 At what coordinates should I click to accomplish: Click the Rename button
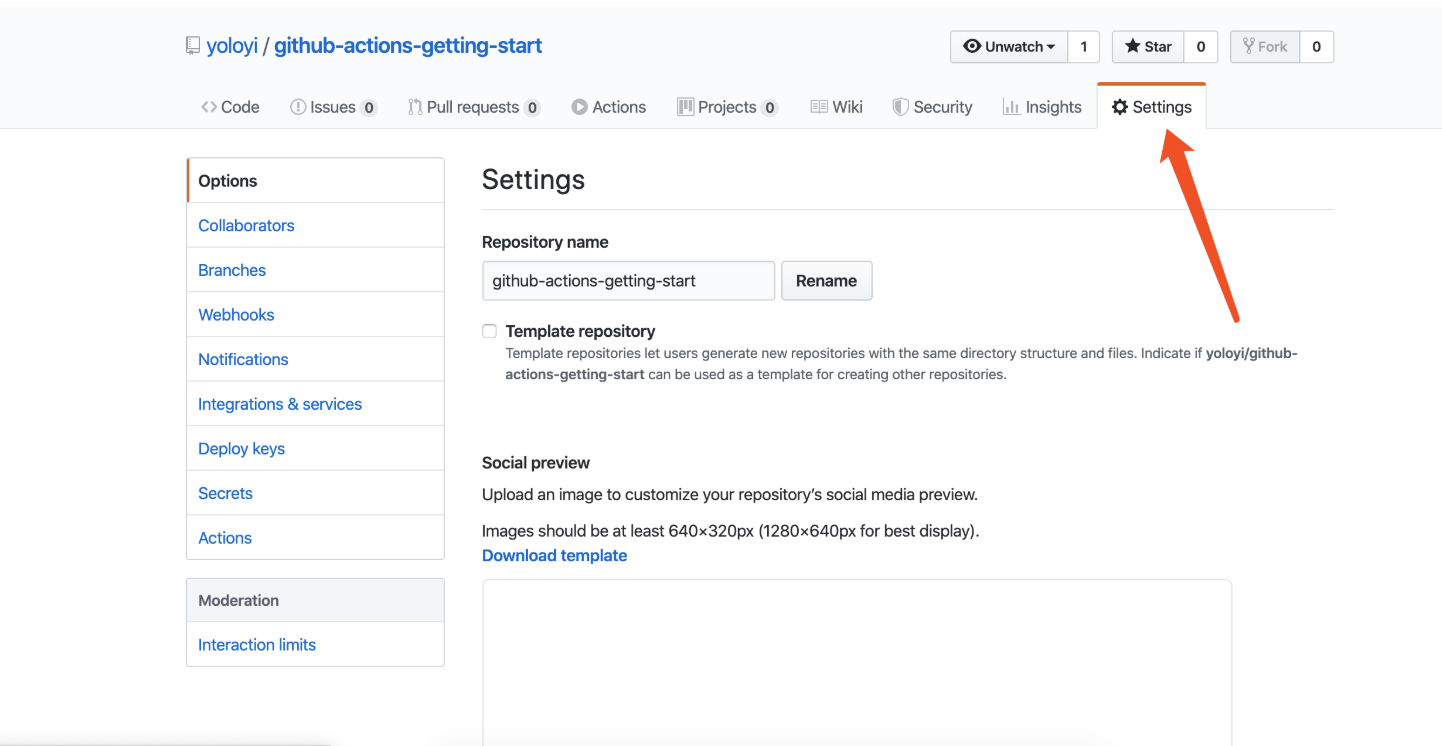[826, 281]
